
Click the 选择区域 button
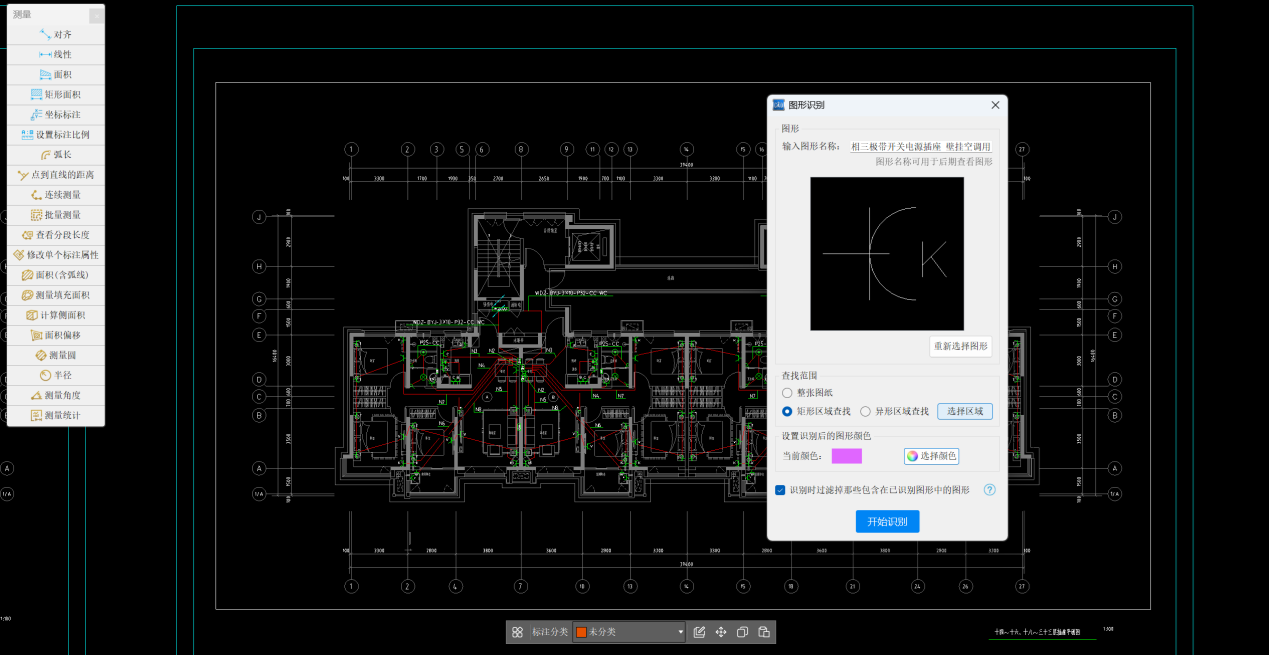(x=964, y=411)
